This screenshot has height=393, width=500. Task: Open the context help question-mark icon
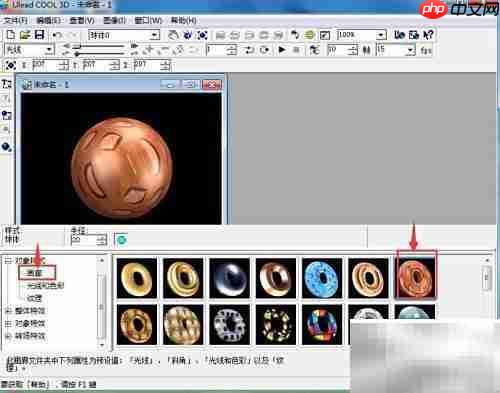[x=428, y=35]
